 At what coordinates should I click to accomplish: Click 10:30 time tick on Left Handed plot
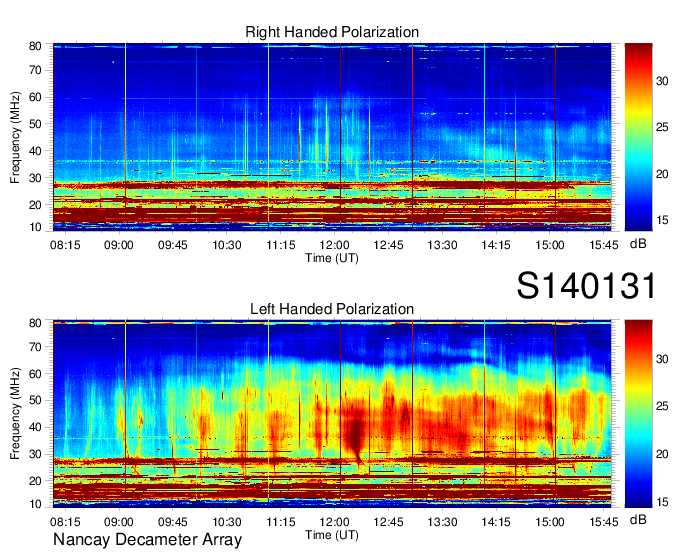(227, 522)
